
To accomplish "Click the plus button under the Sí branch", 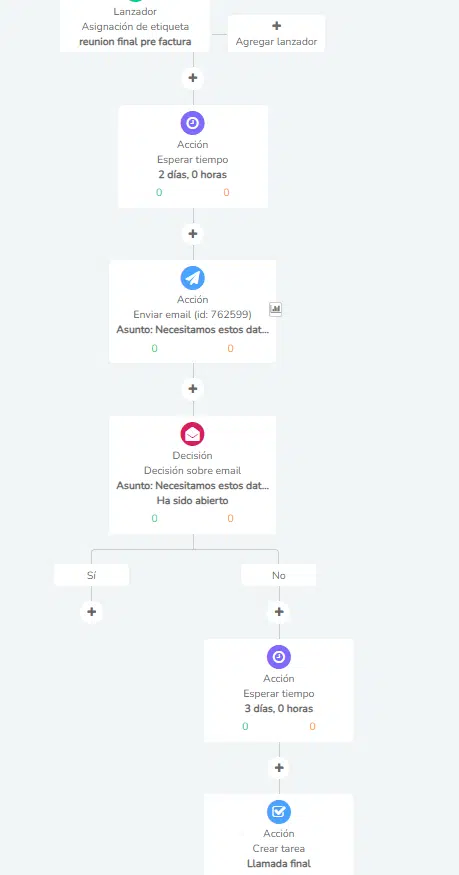I will [x=91, y=612].
